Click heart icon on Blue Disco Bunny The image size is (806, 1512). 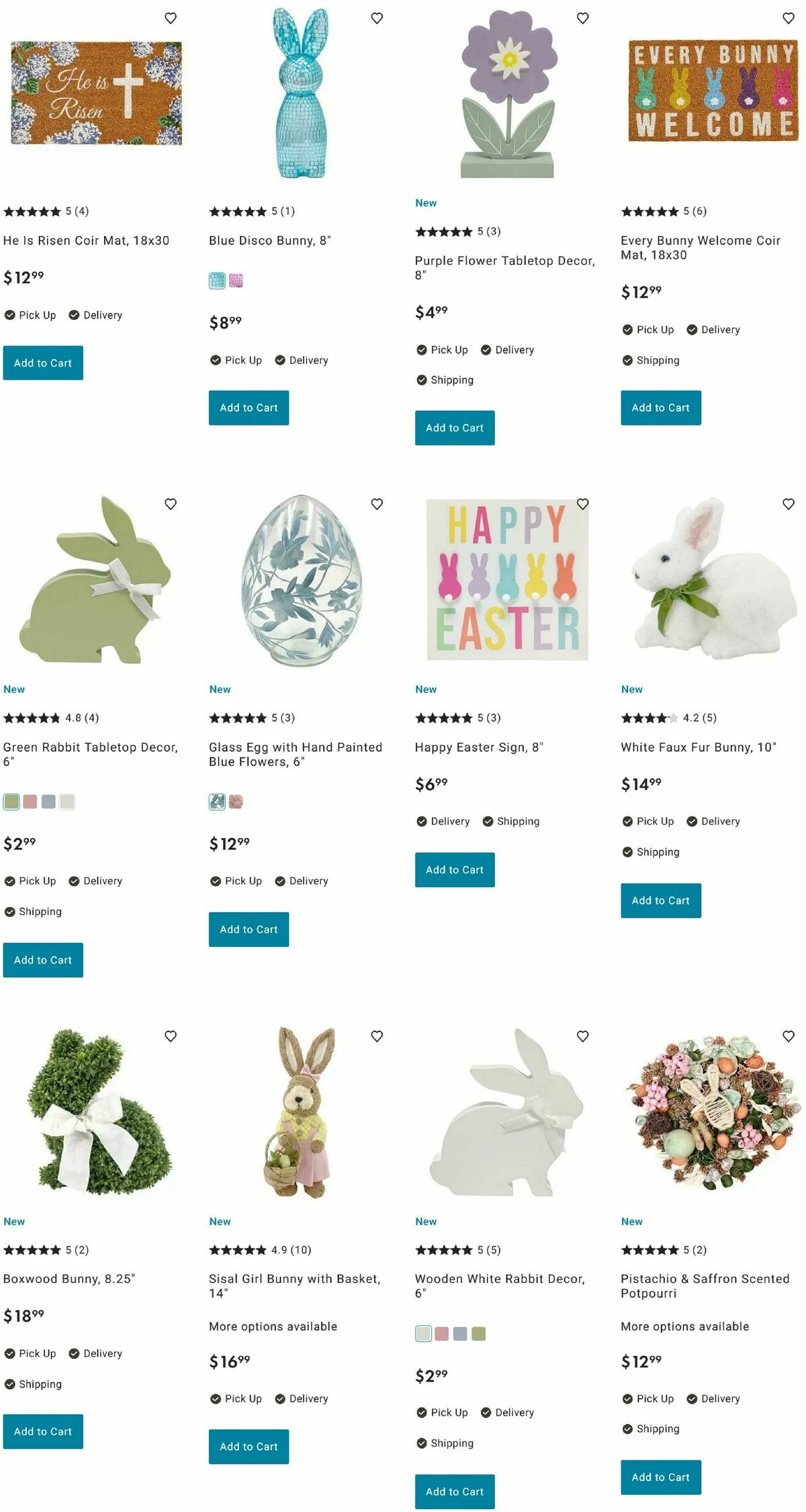click(x=377, y=18)
